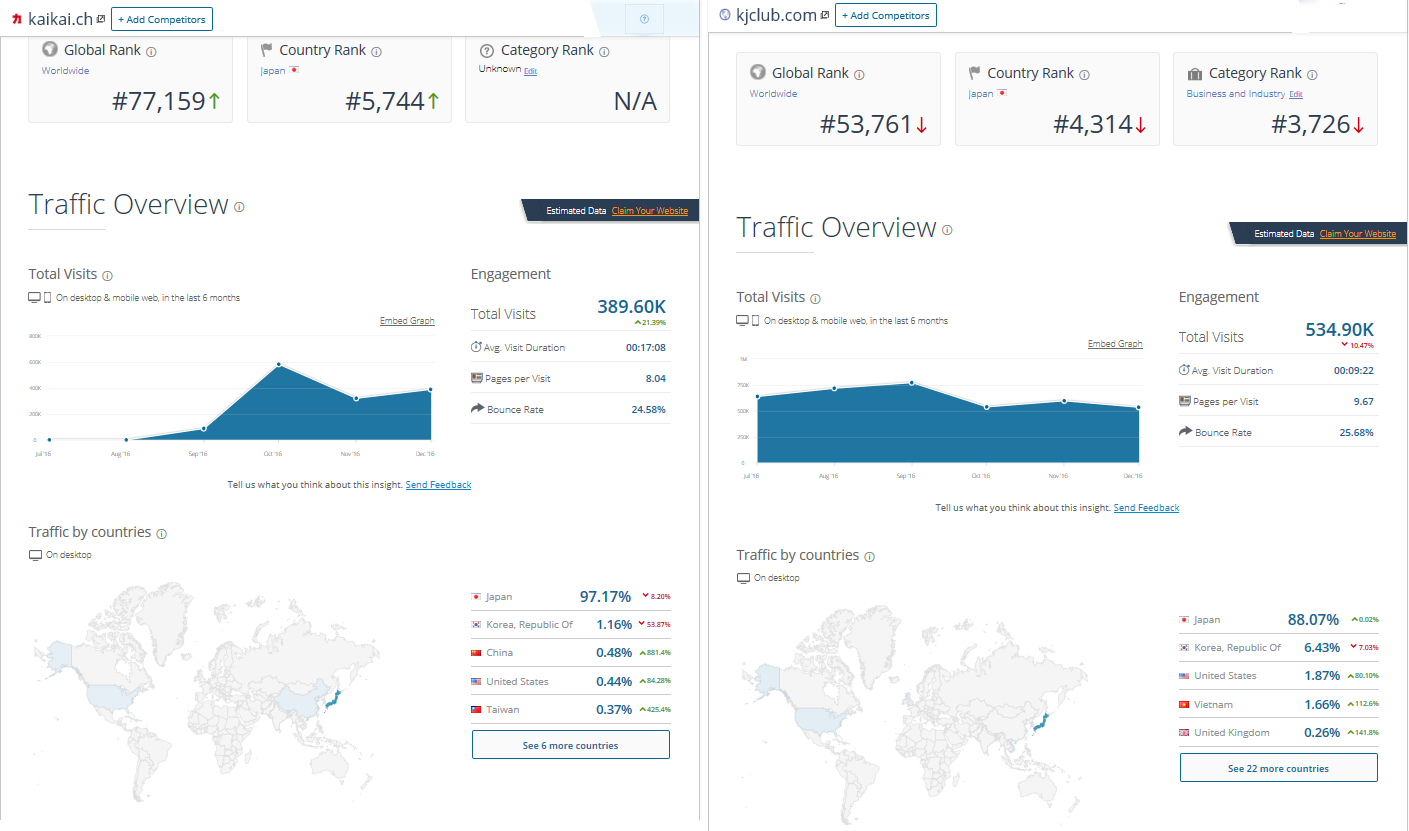Image resolution: width=1409 pixels, height=831 pixels.
Task: Open Send Feedback link under kjclub.com chart
Action: pyautogui.click(x=1146, y=508)
